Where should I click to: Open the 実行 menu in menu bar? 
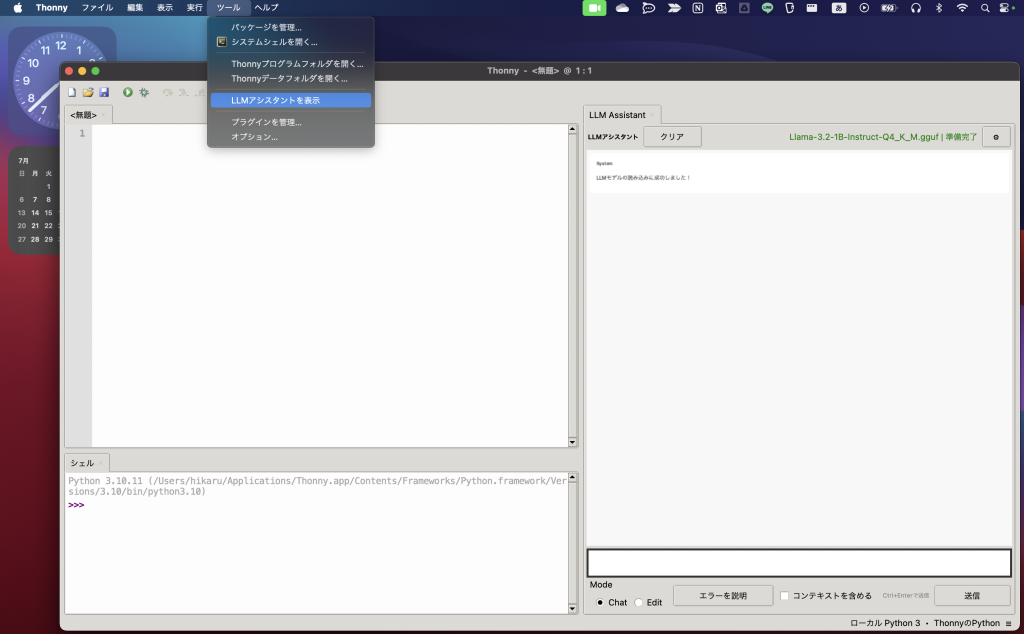pyautogui.click(x=194, y=8)
